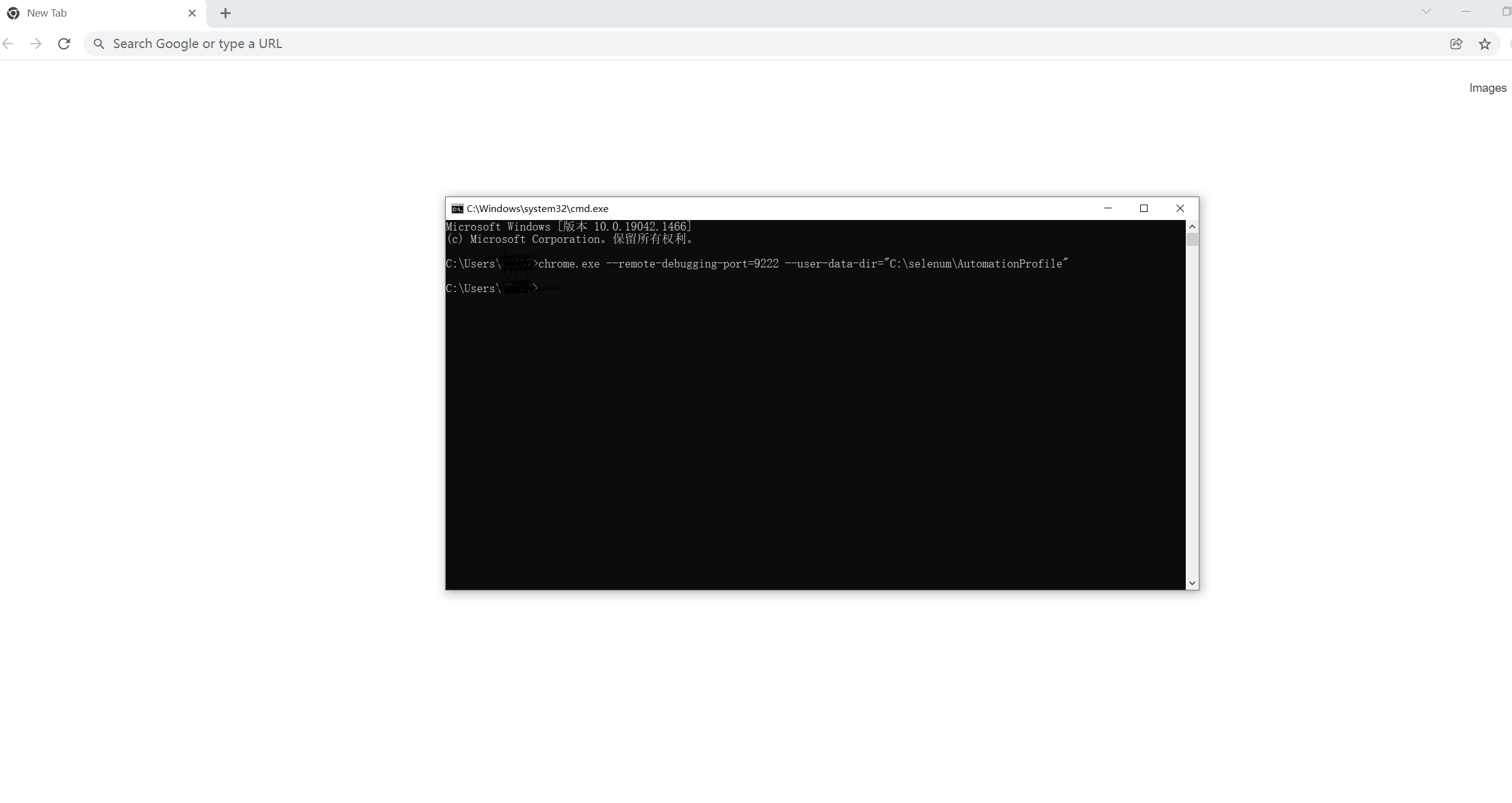This screenshot has width=1512, height=803.
Task: Open a new tab with plus button
Action: point(226,13)
